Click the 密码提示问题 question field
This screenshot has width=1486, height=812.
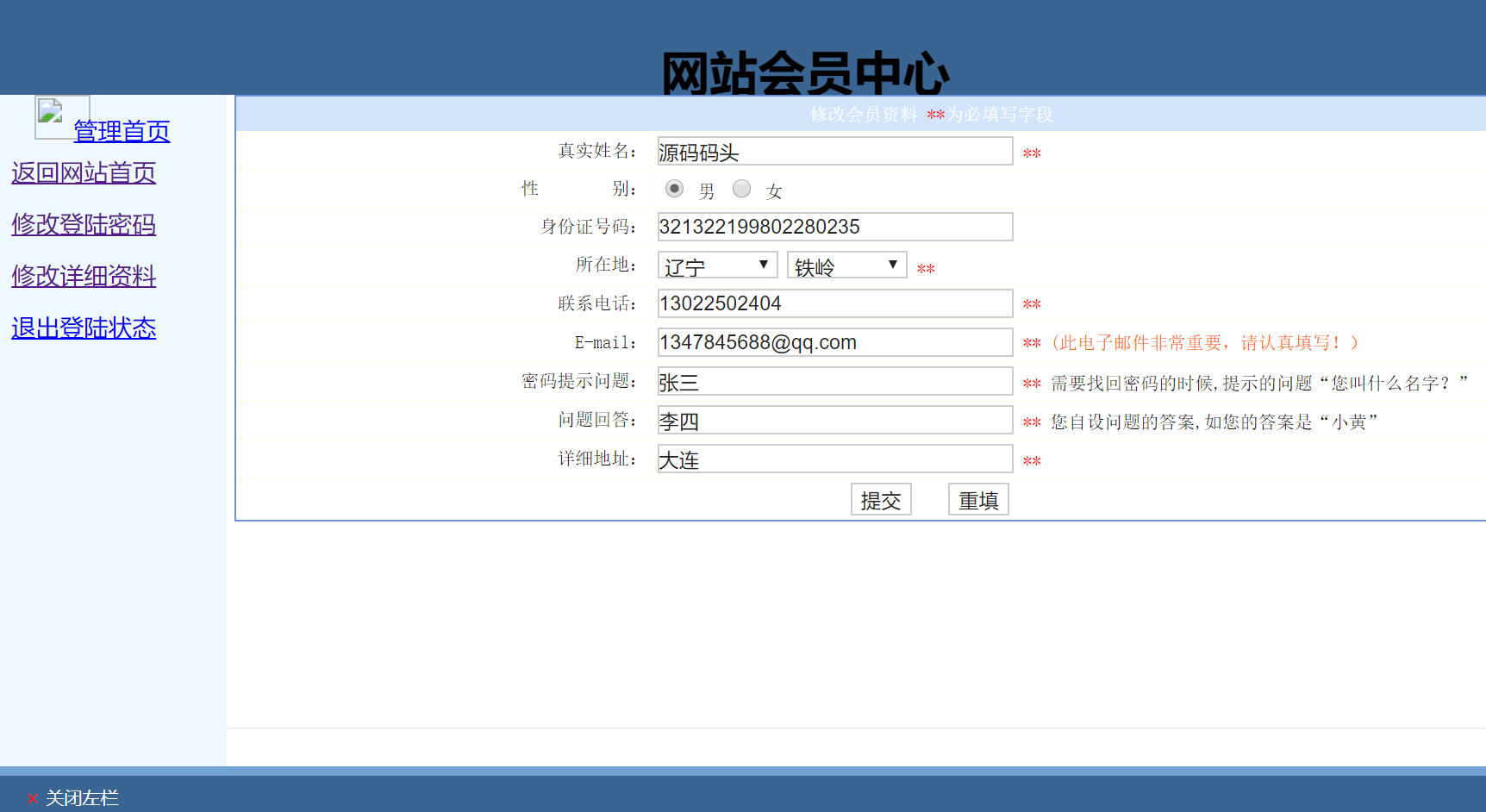tap(833, 381)
